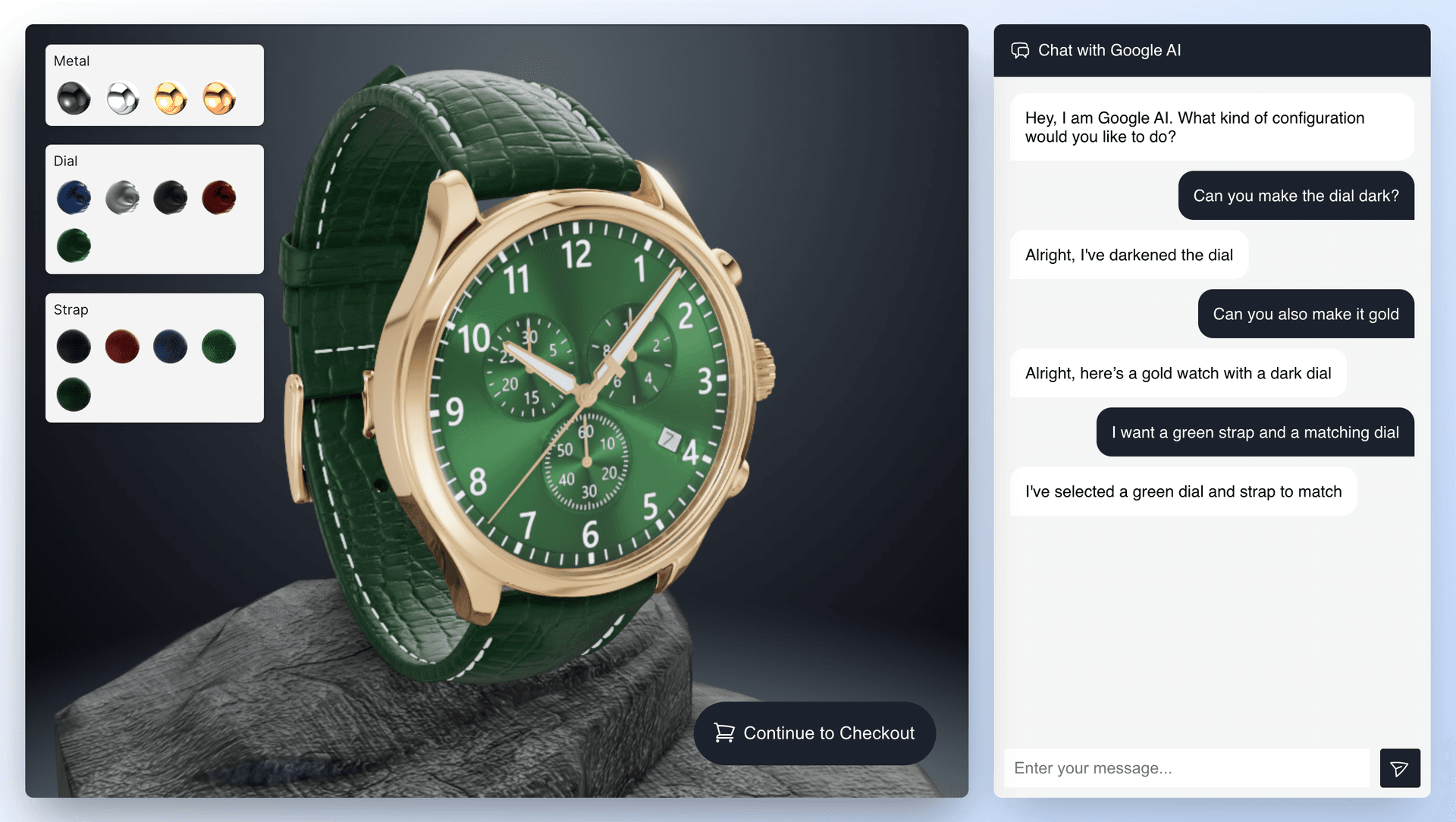The image size is (1456, 822).
Task: Click the shopping cart icon
Action: pos(724,733)
